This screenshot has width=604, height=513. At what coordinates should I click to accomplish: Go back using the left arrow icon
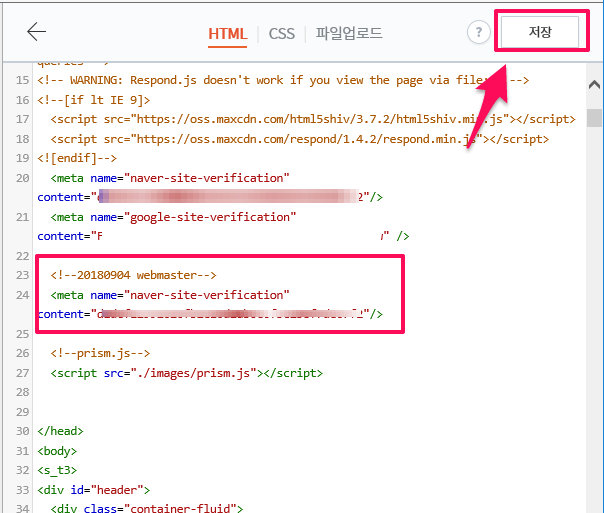(x=37, y=31)
